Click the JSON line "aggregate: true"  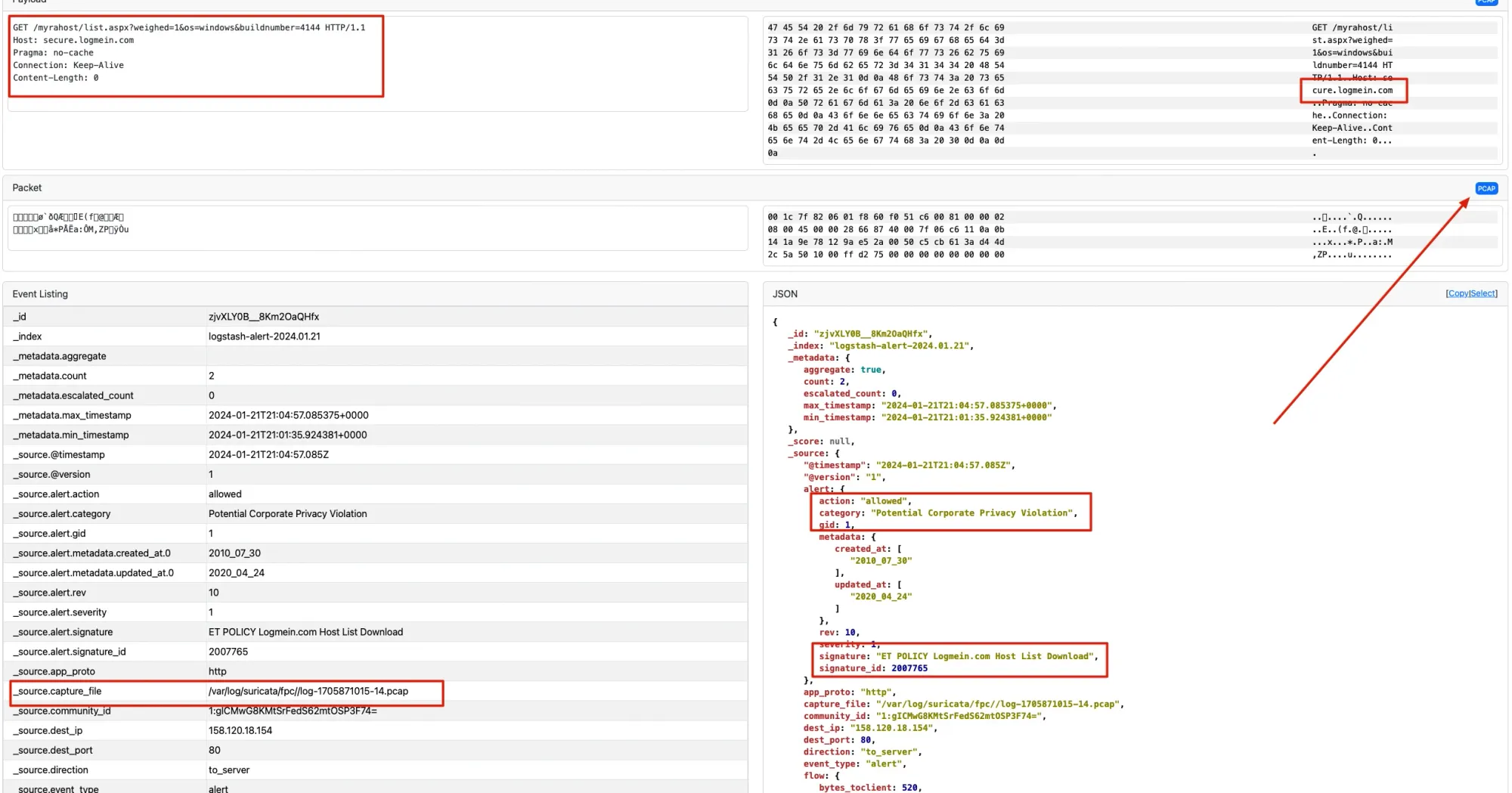(844, 370)
